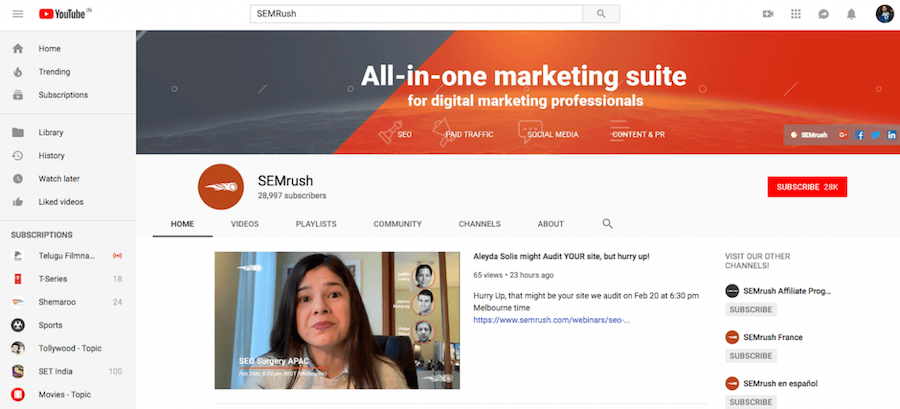Click the SEMrush channel name heading

(x=285, y=180)
